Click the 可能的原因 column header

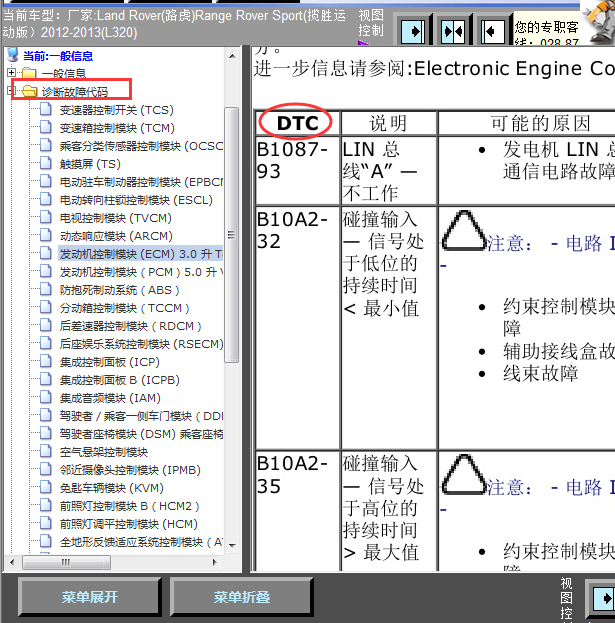tap(527, 123)
